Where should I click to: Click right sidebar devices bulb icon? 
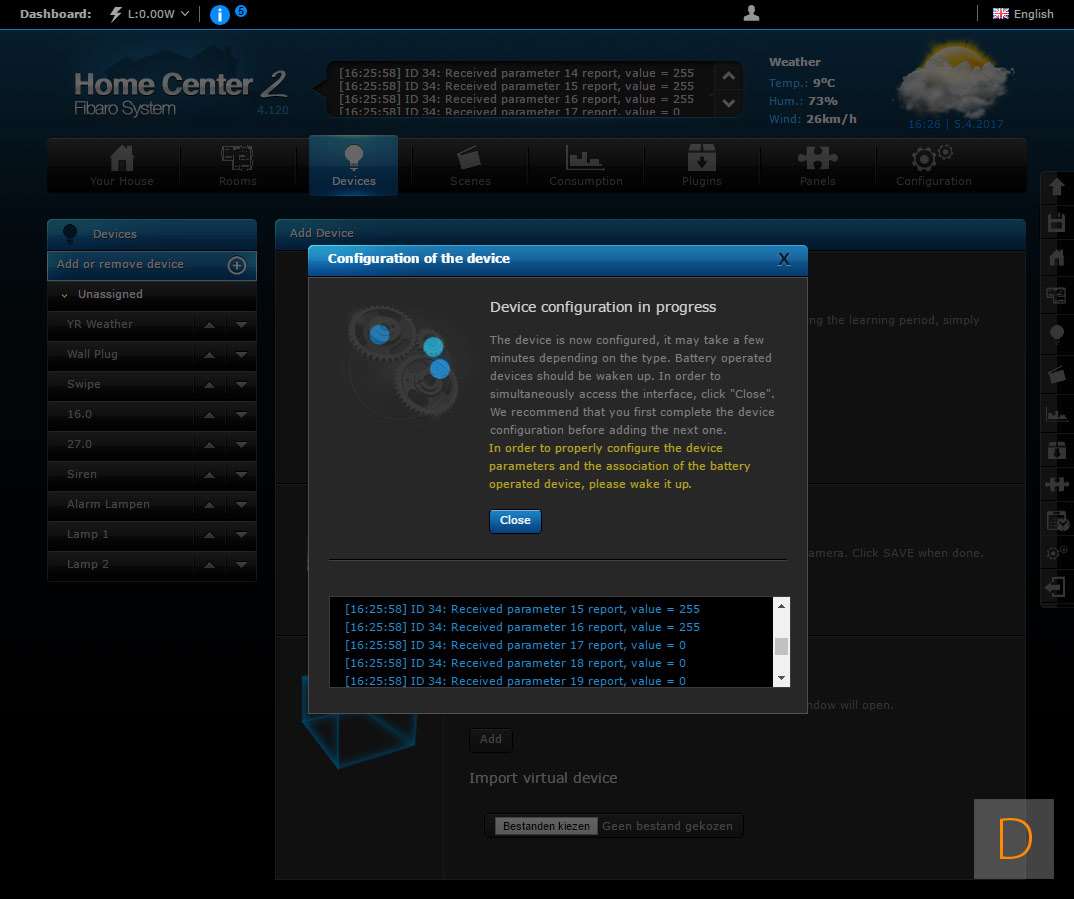pyautogui.click(x=1056, y=333)
